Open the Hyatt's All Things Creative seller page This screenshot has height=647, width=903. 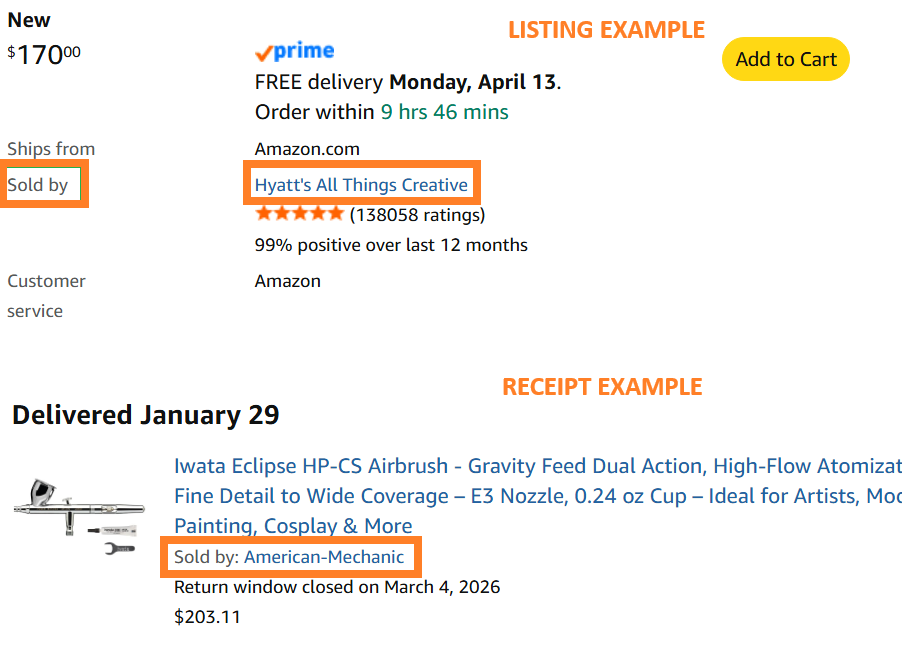click(x=361, y=184)
